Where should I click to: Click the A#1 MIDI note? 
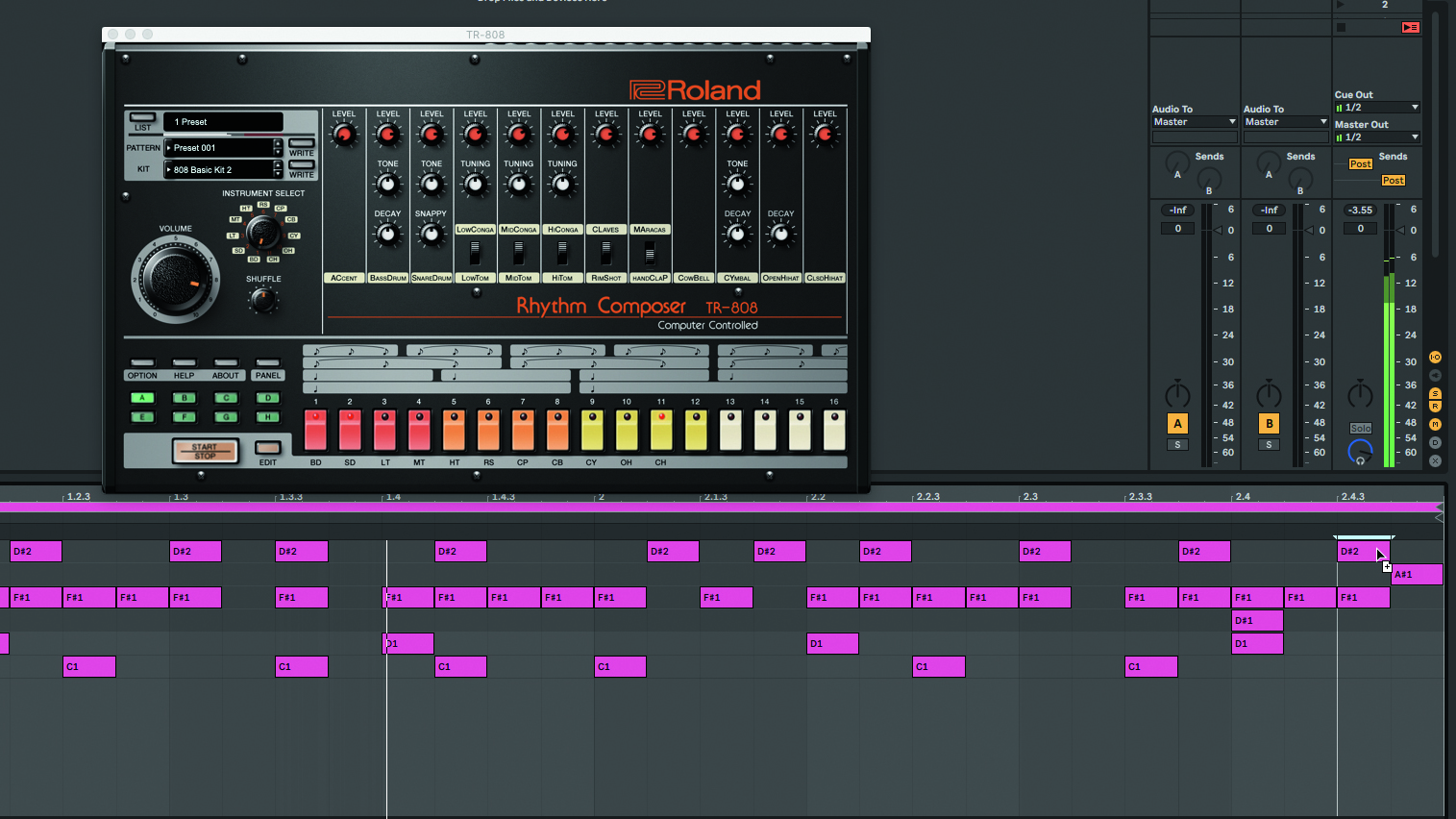1417,575
